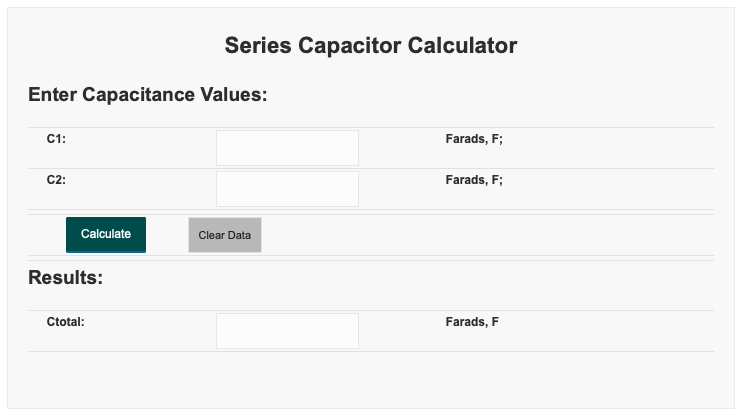
Task: Click the Series Capacitor Calculator title
Action: tap(371, 46)
